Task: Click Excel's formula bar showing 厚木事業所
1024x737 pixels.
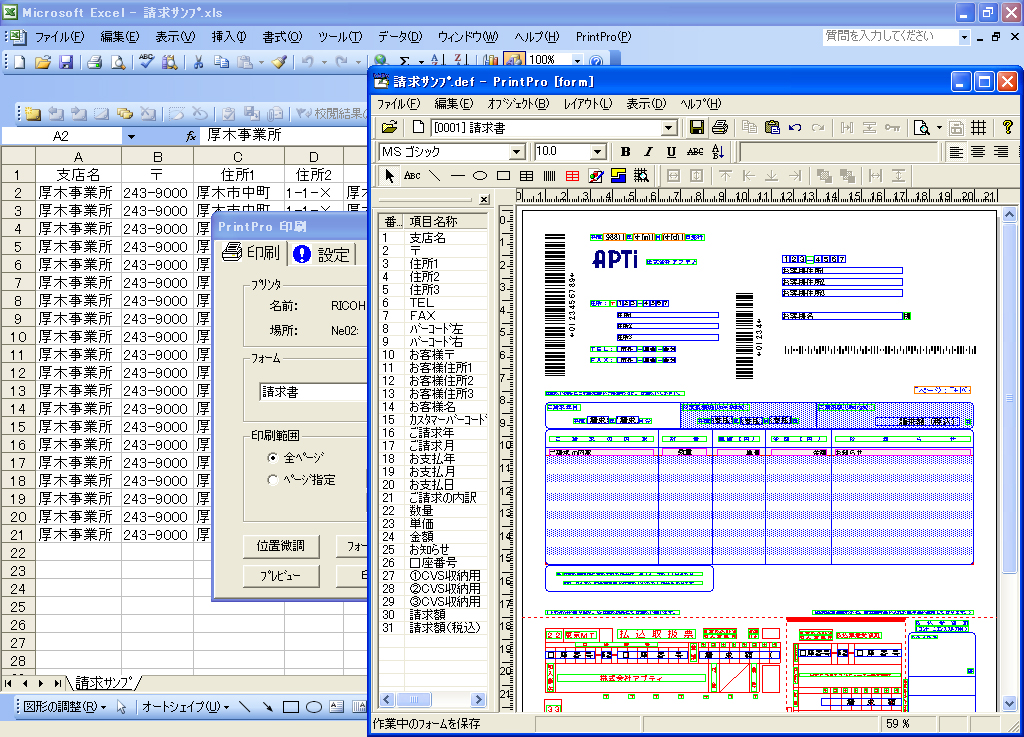Action: [x=285, y=136]
